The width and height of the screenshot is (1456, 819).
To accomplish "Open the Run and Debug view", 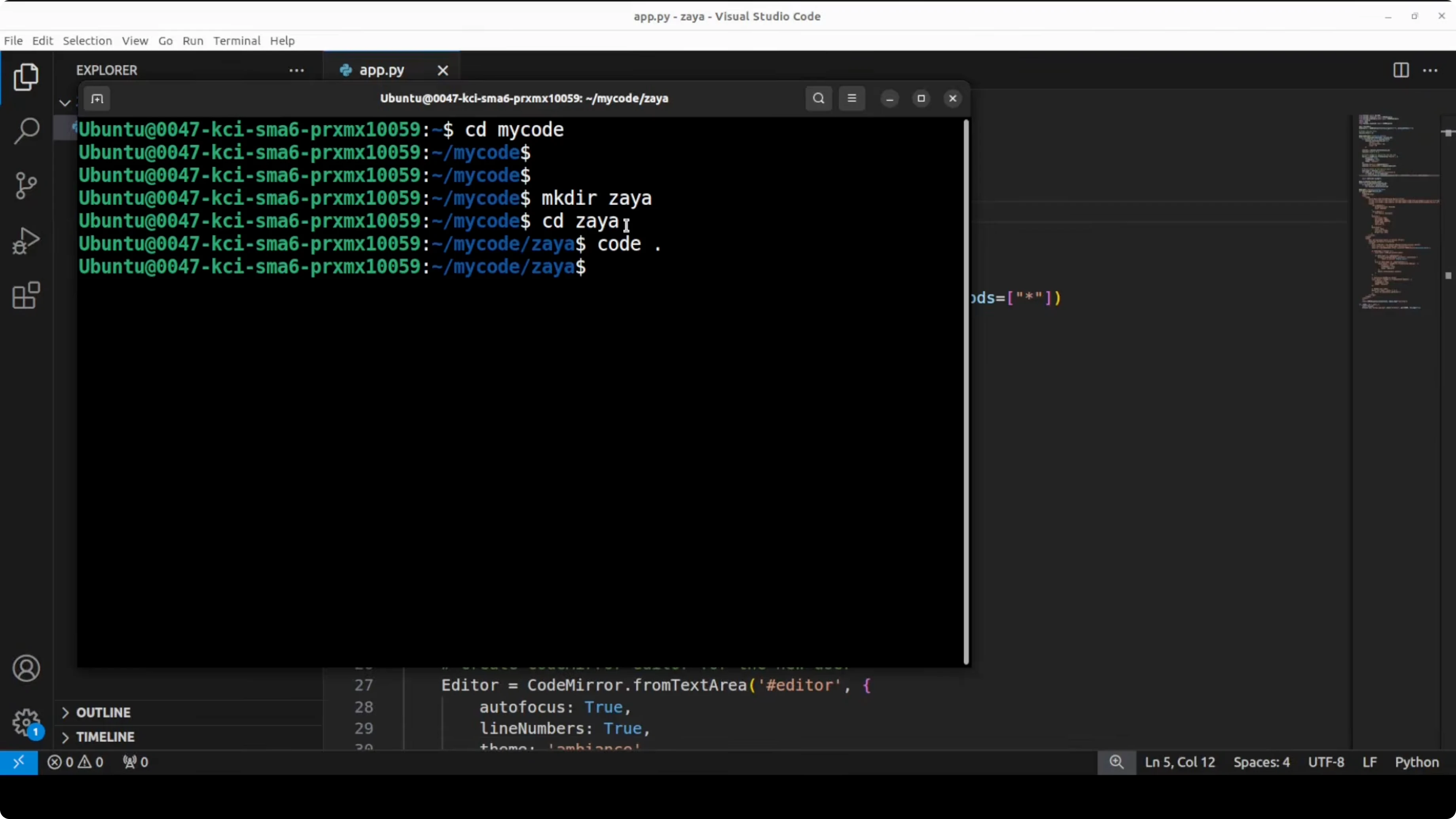I will 26,241.
